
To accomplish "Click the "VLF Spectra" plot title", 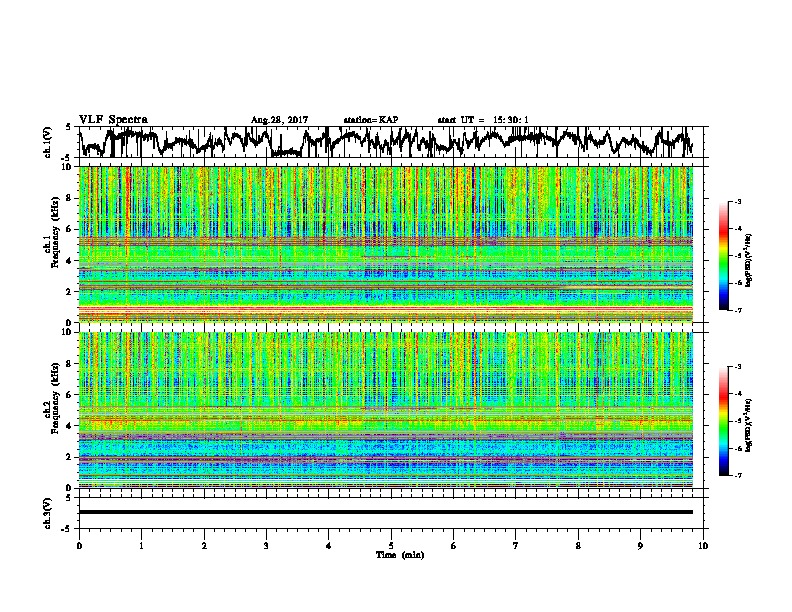I will pos(113,120).
